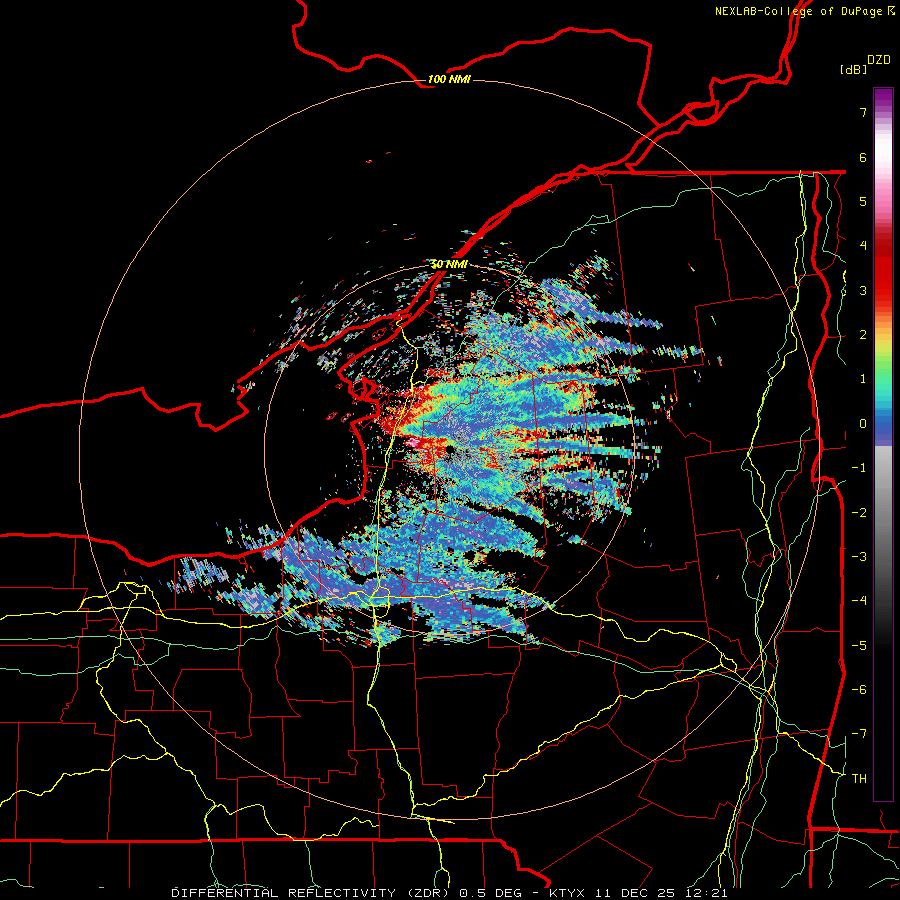Image resolution: width=900 pixels, height=900 pixels.
Task: Click the DZD product label above scale
Action: pos(879,60)
